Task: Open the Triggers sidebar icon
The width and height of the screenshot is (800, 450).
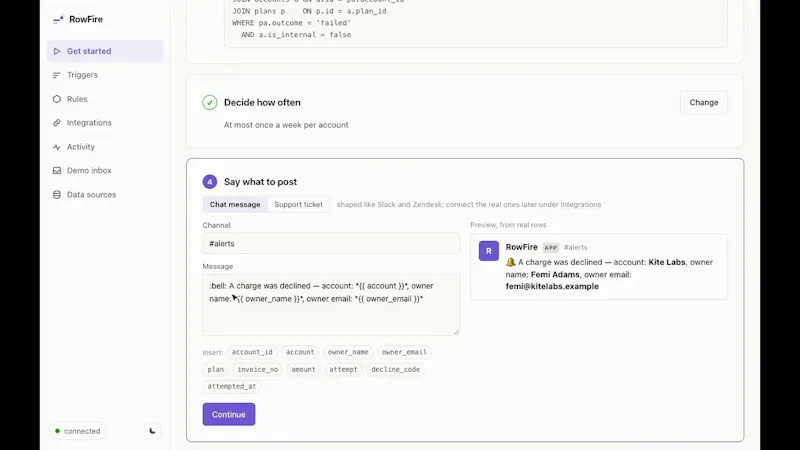Action: pos(57,75)
